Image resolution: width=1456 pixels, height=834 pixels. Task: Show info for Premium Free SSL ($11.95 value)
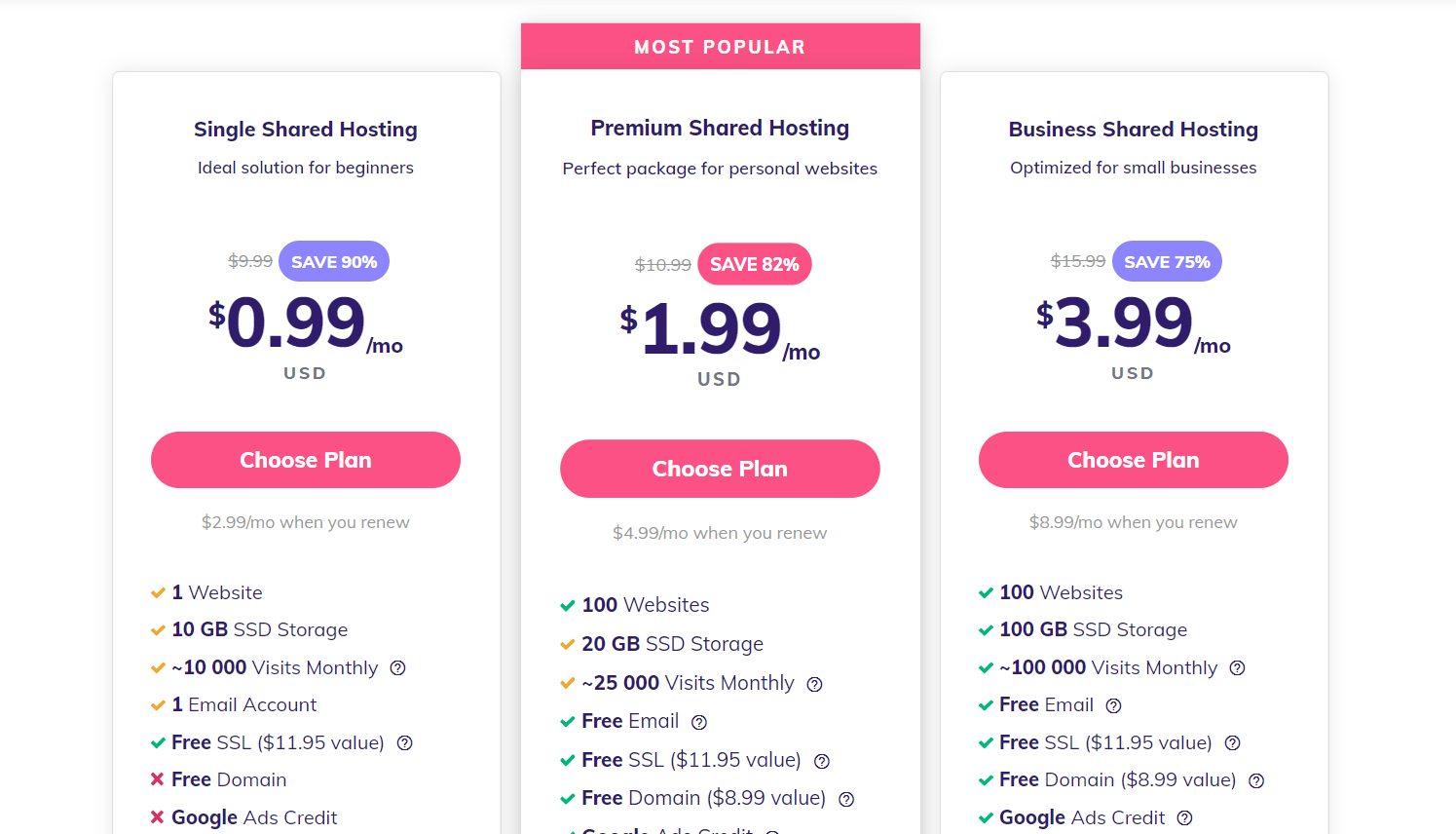pyautogui.click(x=822, y=762)
